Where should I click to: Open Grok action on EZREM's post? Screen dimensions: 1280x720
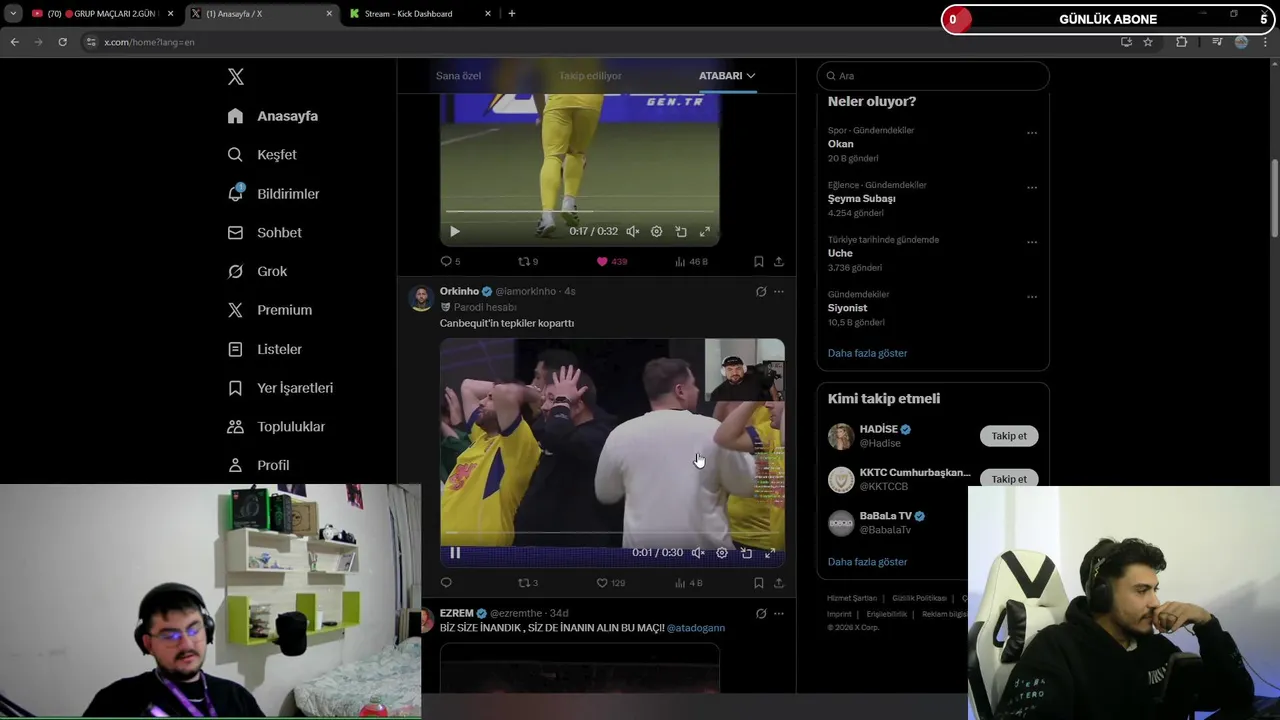click(x=761, y=613)
